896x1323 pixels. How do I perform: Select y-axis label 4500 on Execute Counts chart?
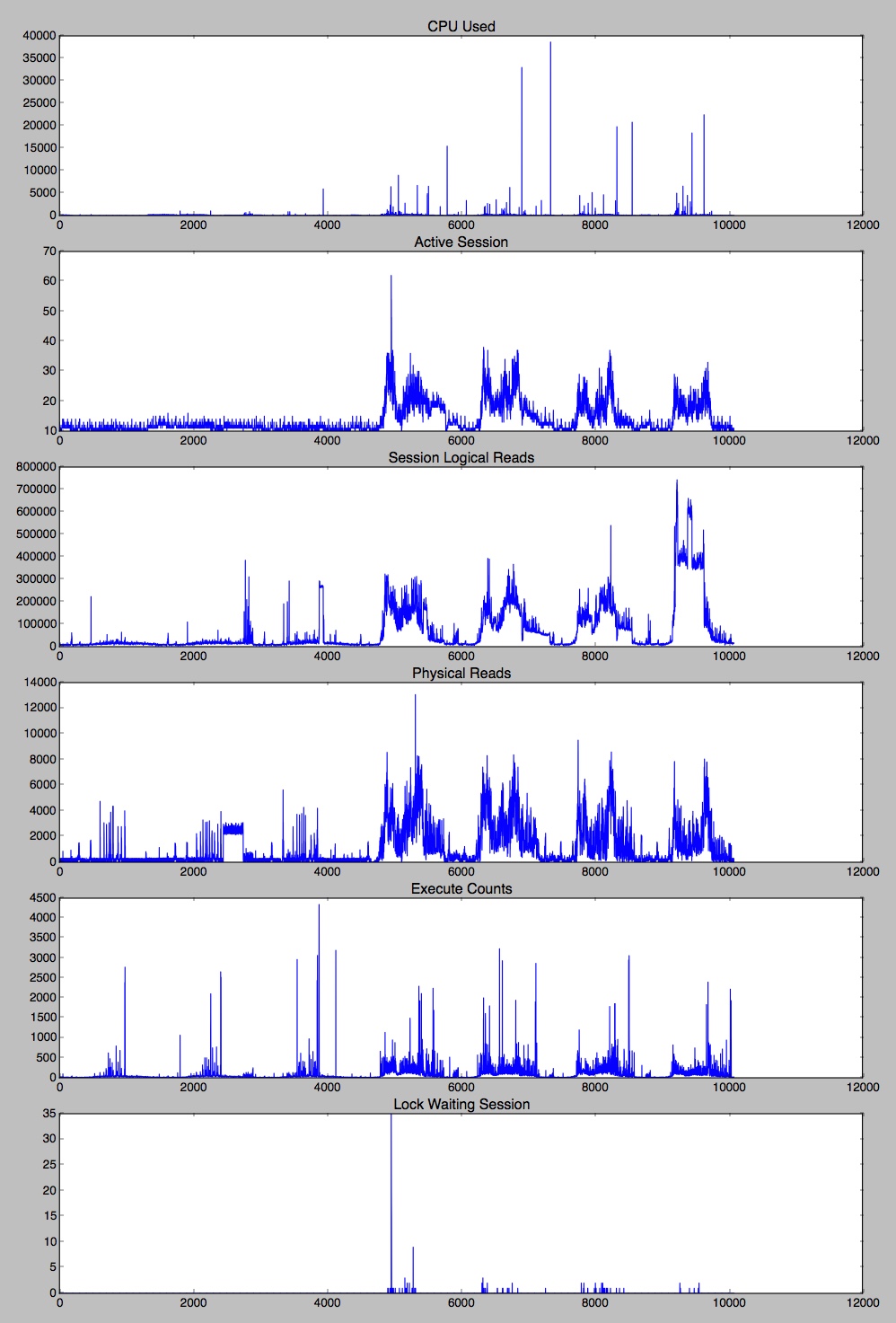(42, 897)
